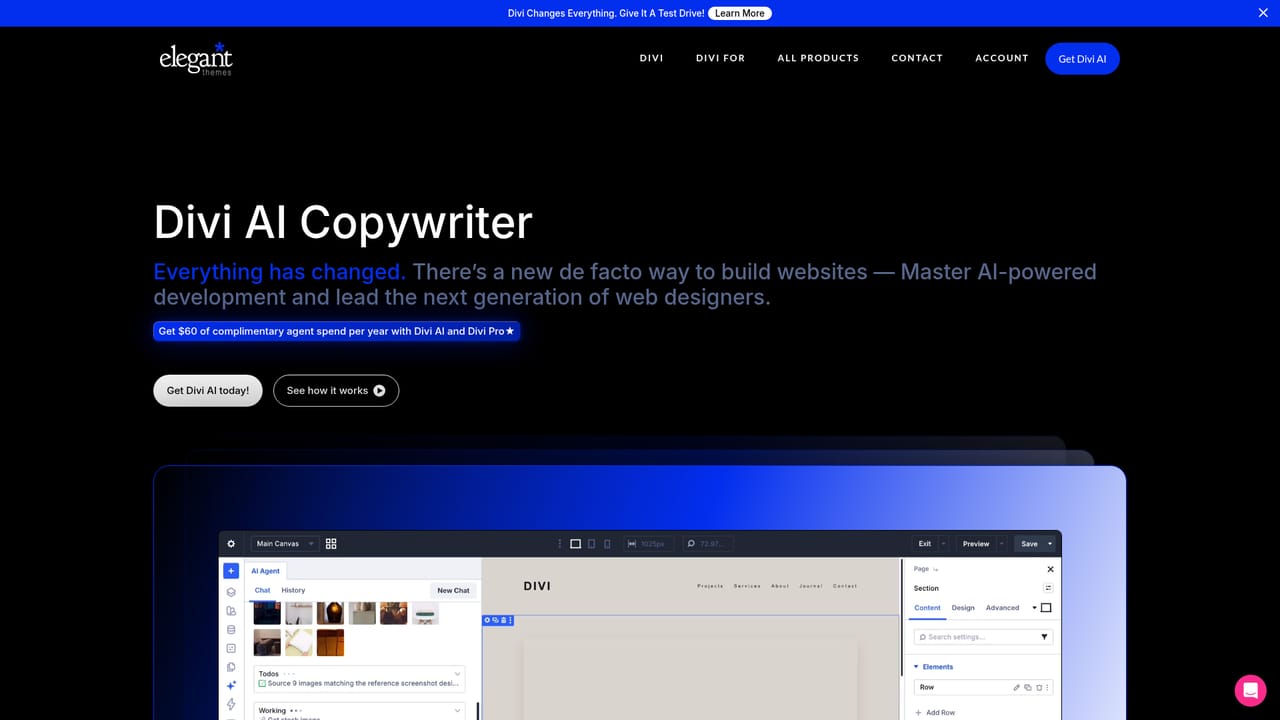The image size is (1280, 720).
Task: Click Get Divi AI today! button
Action: tap(208, 390)
